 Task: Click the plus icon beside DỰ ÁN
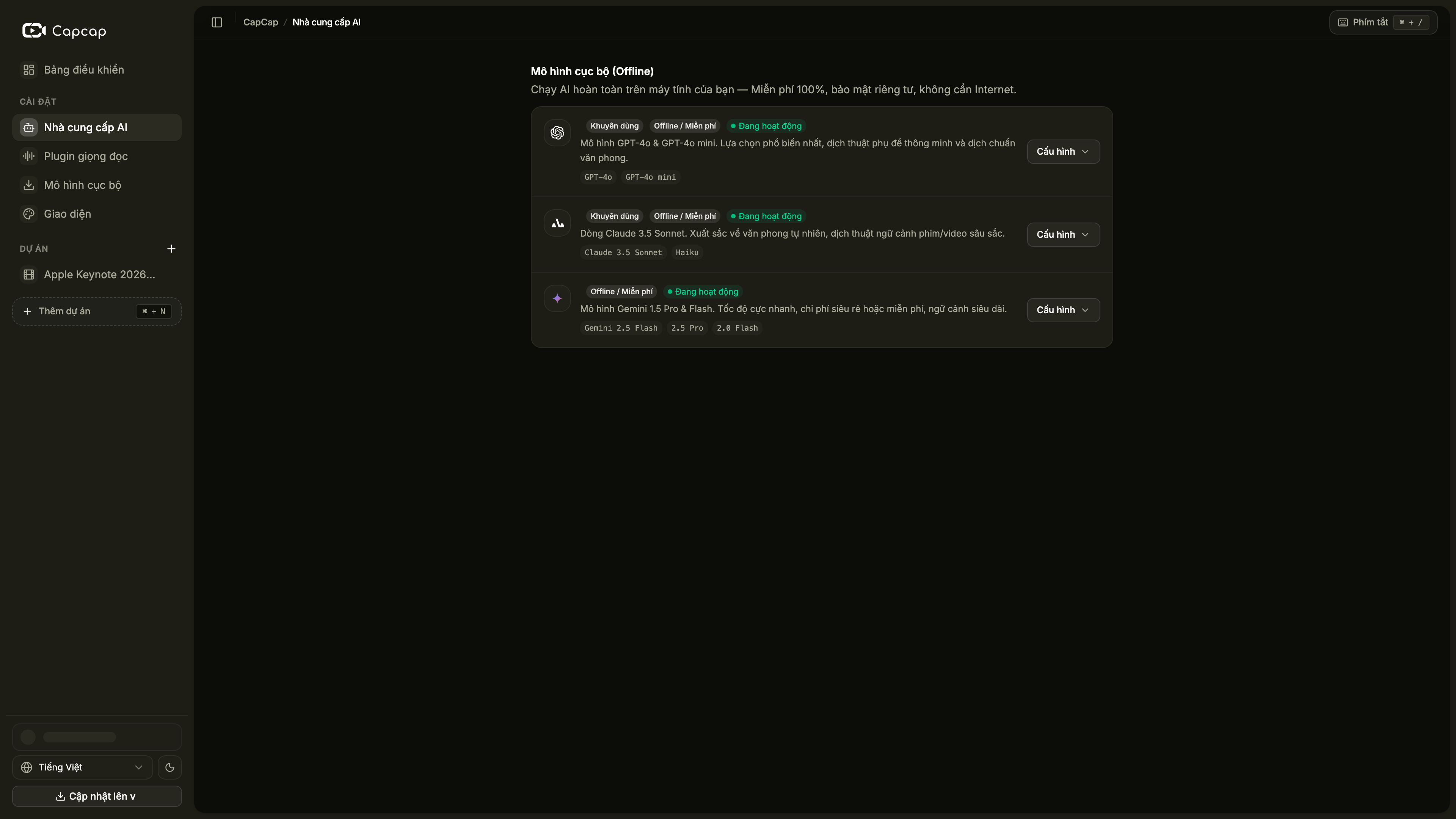tap(171, 249)
